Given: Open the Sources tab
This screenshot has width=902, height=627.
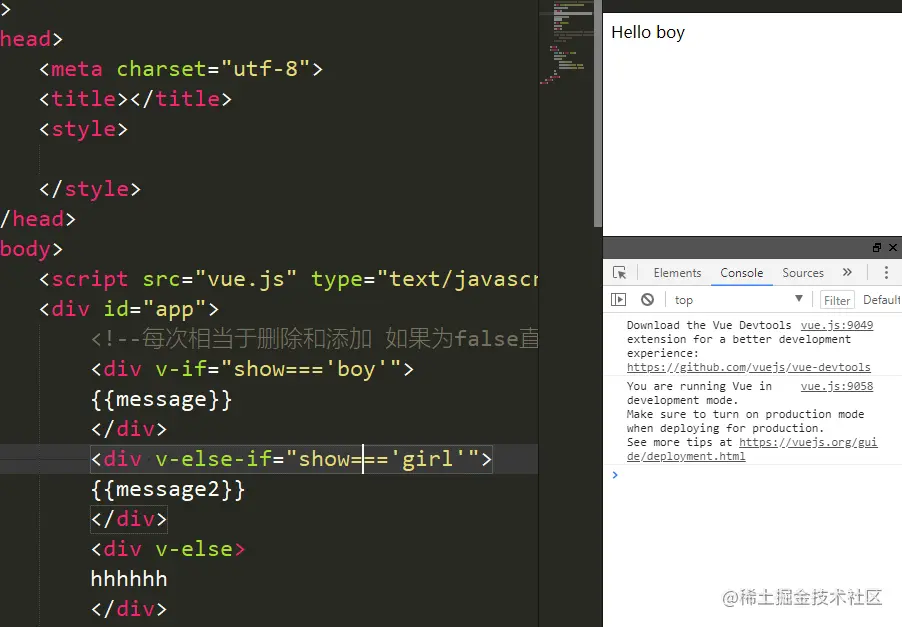Looking at the screenshot, I should coord(802,273).
